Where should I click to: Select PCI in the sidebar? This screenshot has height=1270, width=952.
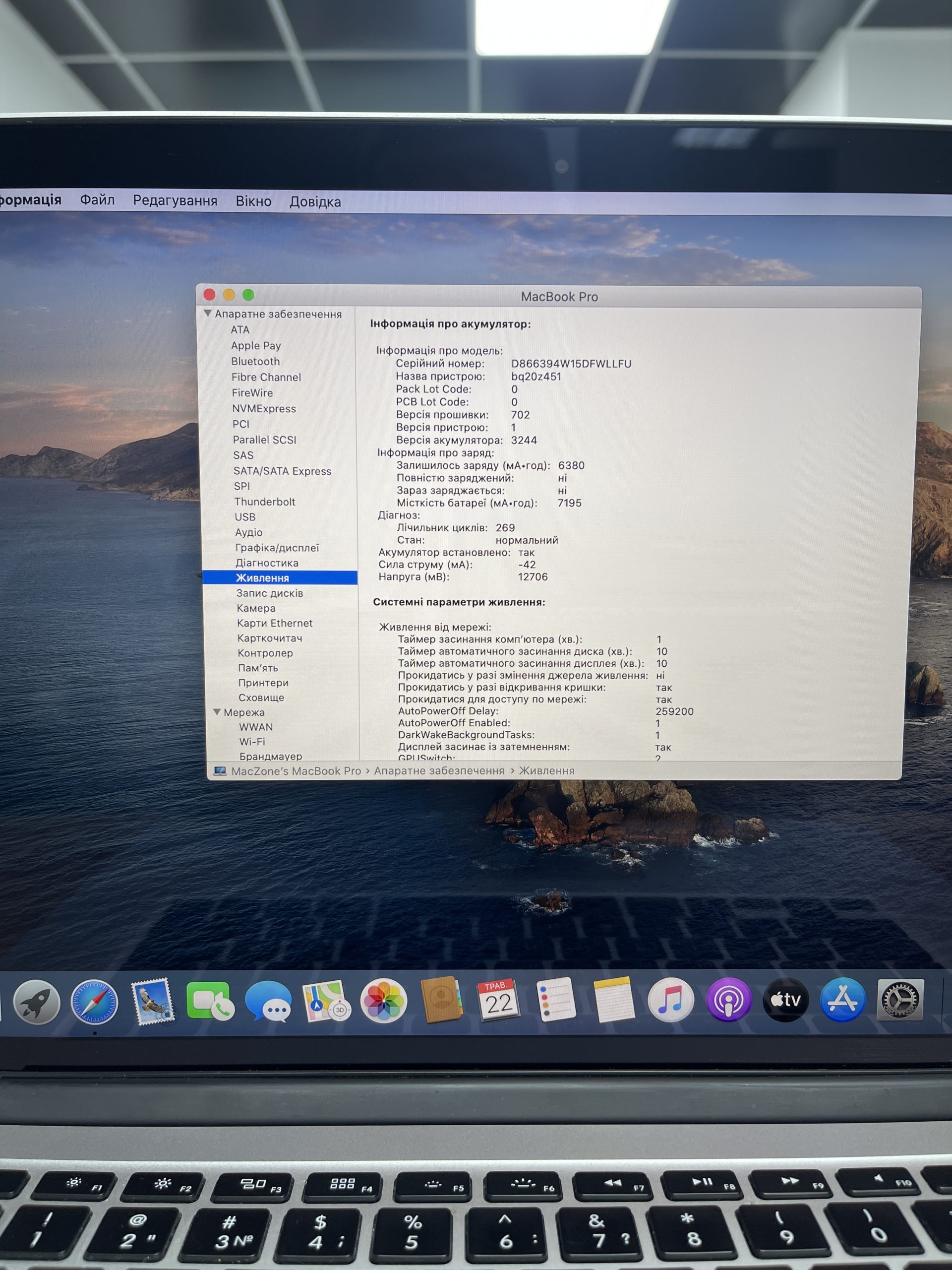[x=241, y=424]
